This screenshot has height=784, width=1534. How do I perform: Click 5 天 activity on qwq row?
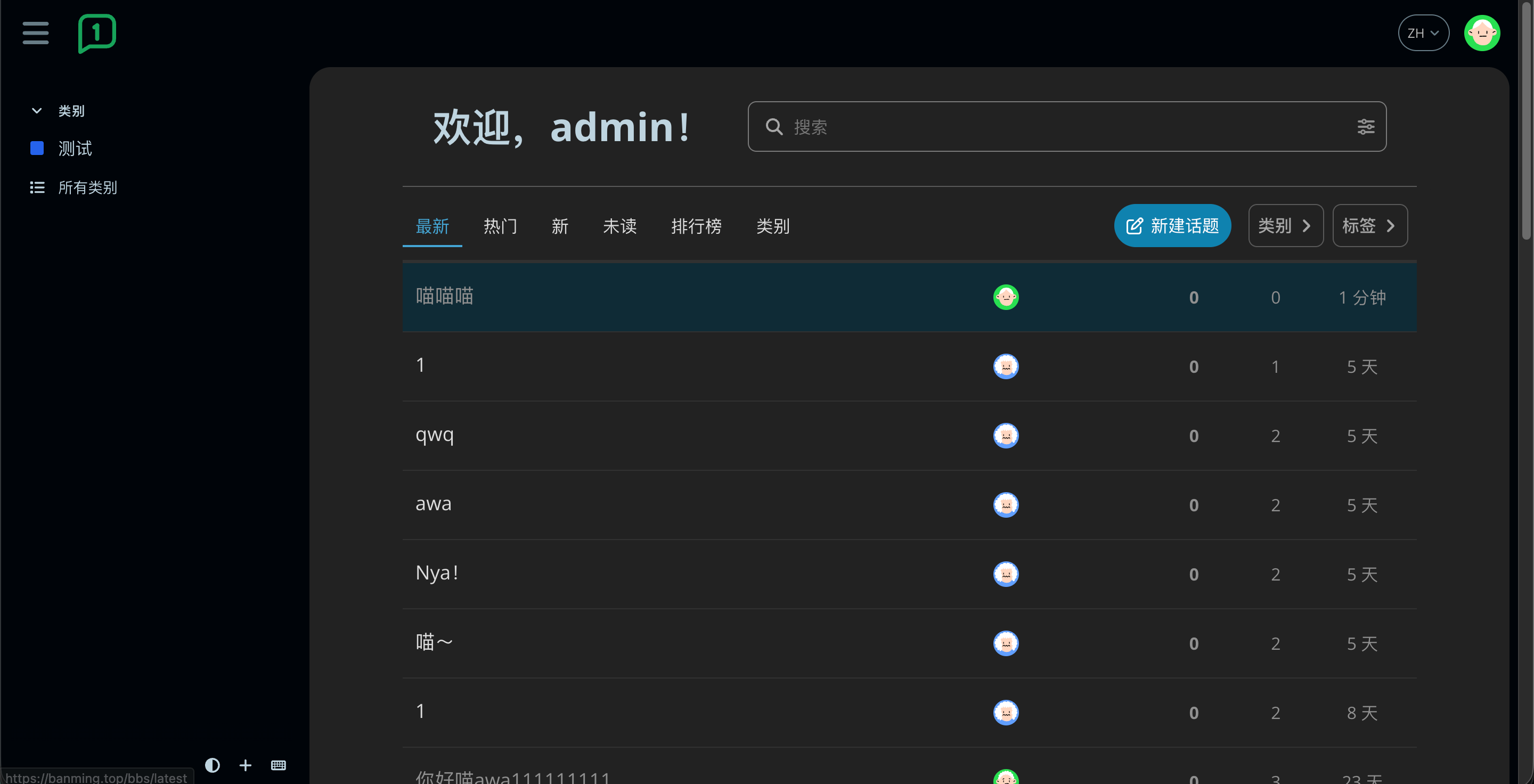(x=1362, y=436)
